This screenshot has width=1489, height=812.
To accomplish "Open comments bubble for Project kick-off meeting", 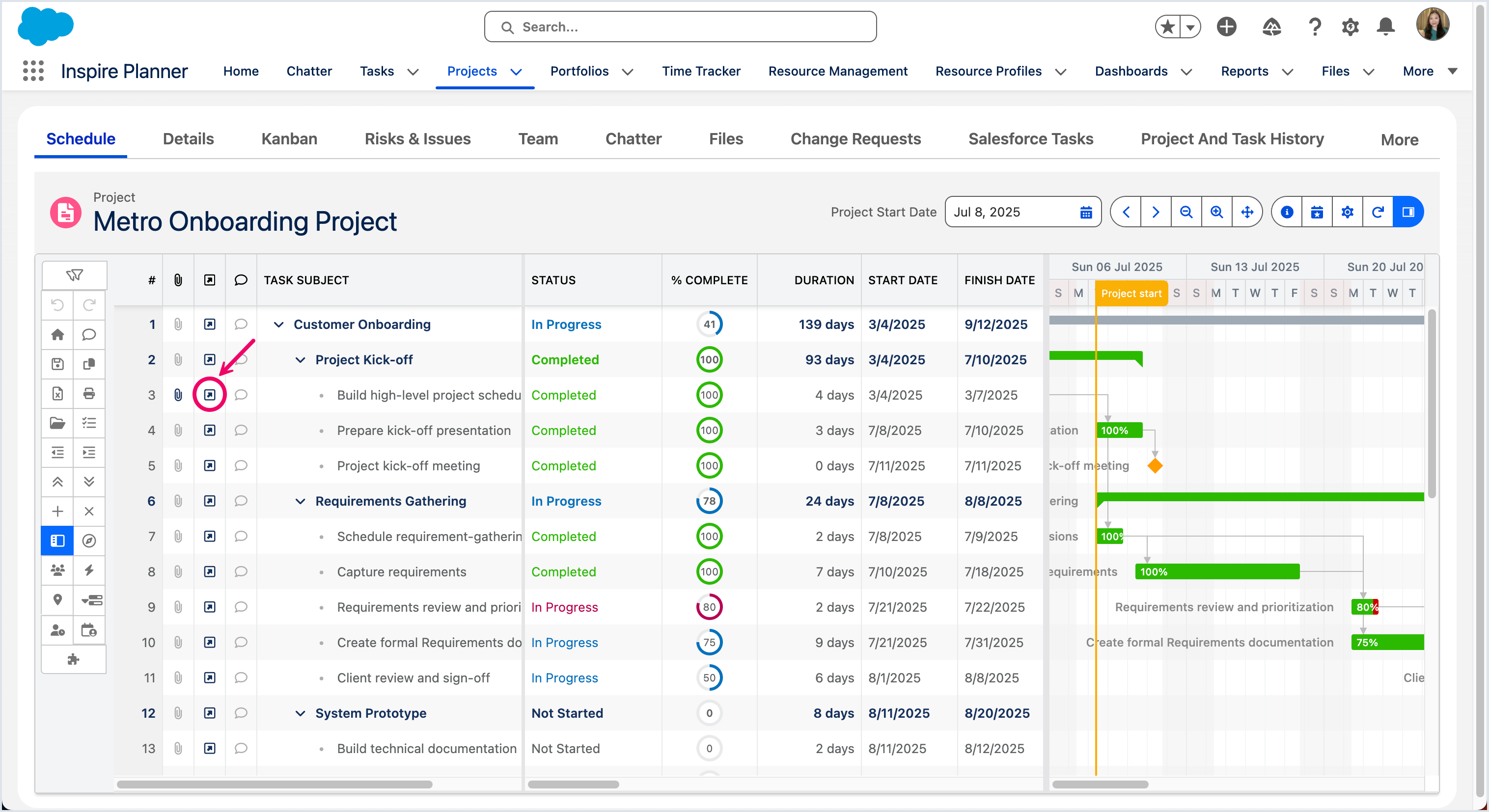I will [241, 466].
